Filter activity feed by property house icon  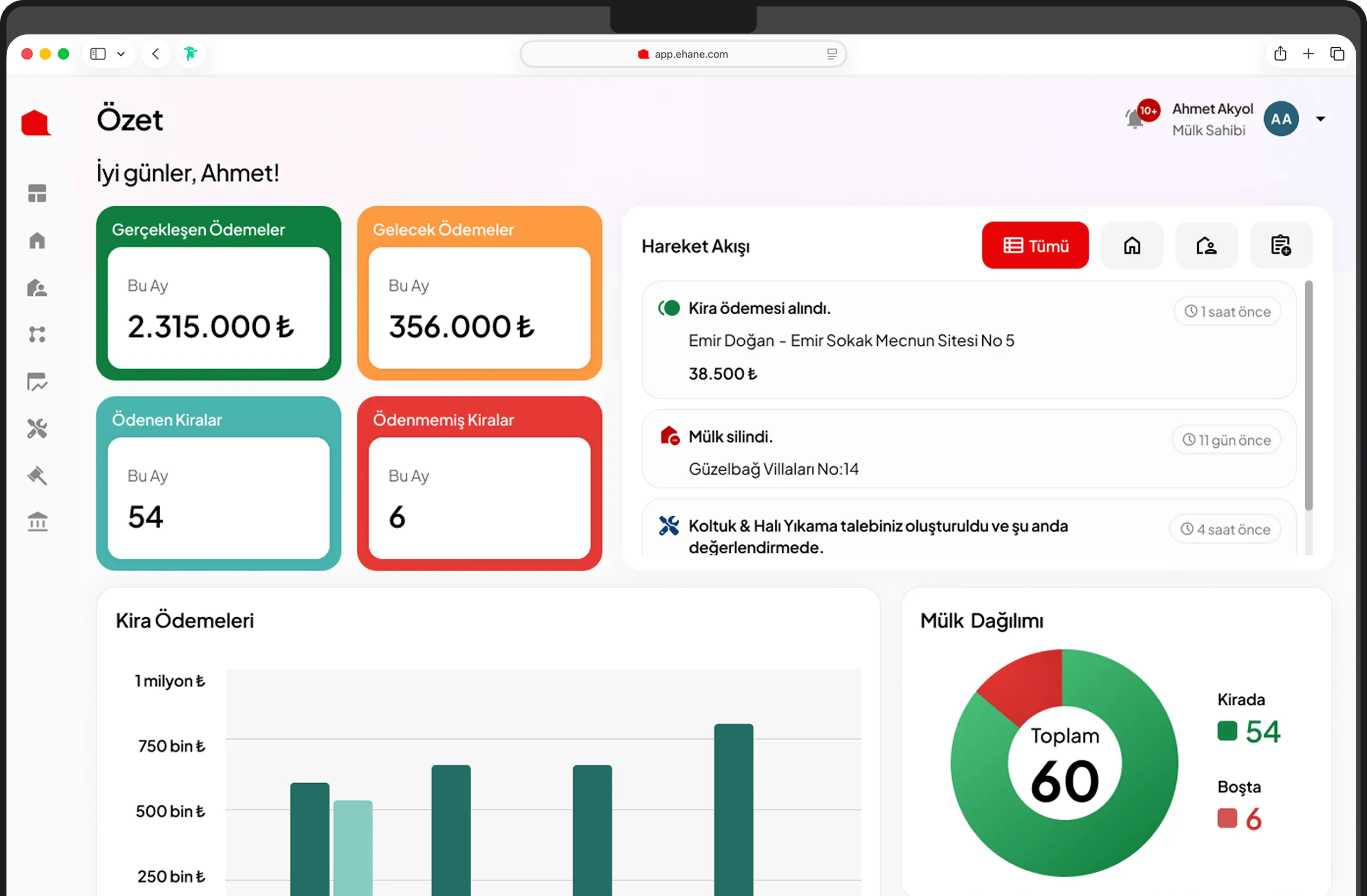1132,245
